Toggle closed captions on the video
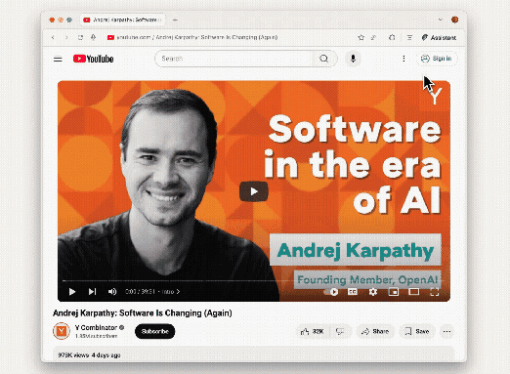The height and width of the screenshot is (374, 510). click(x=353, y=292)
